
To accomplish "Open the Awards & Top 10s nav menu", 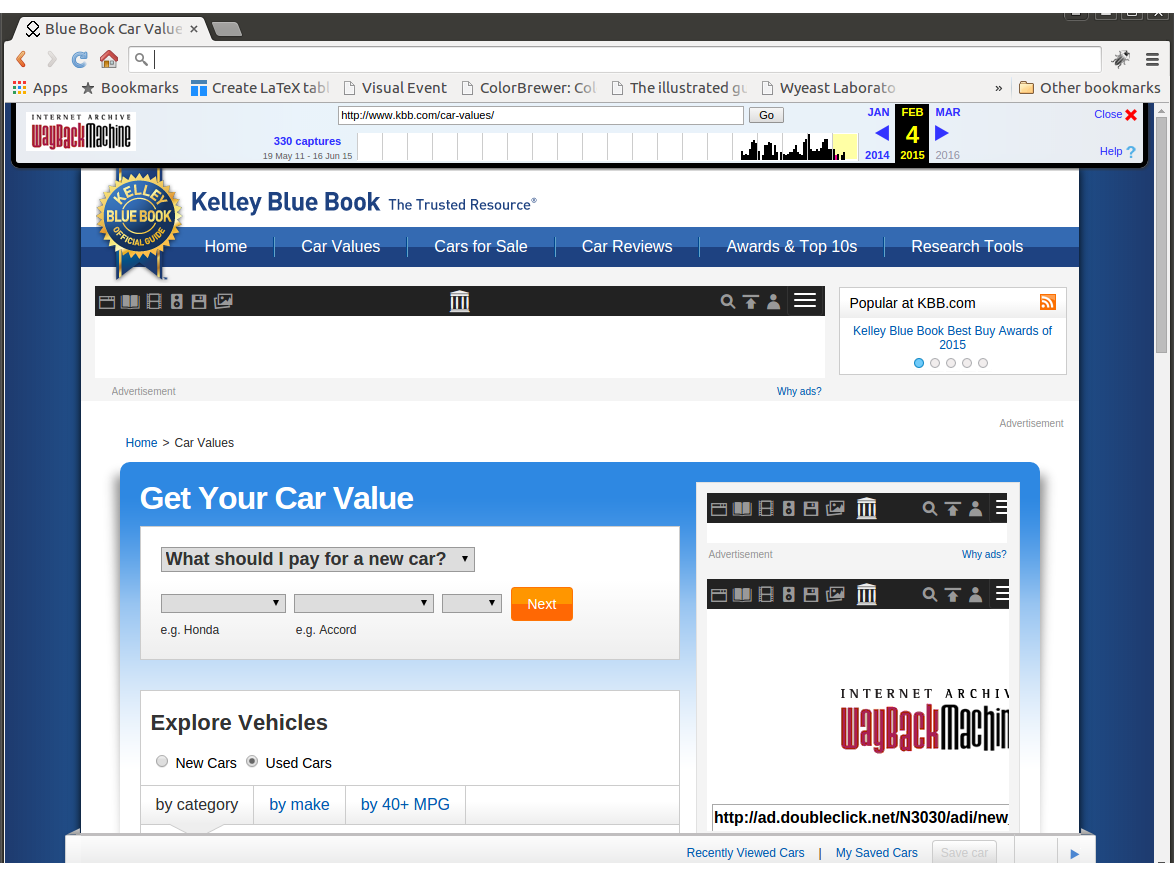I will (791, 246).
